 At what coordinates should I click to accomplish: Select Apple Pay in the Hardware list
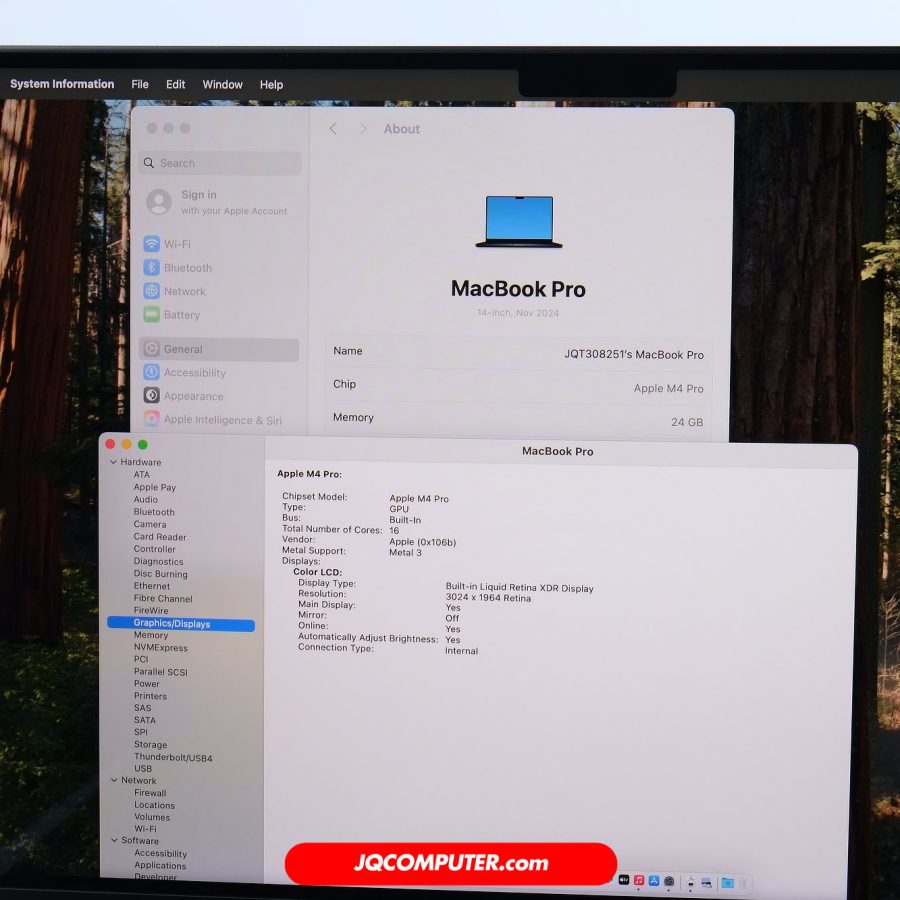154,487
